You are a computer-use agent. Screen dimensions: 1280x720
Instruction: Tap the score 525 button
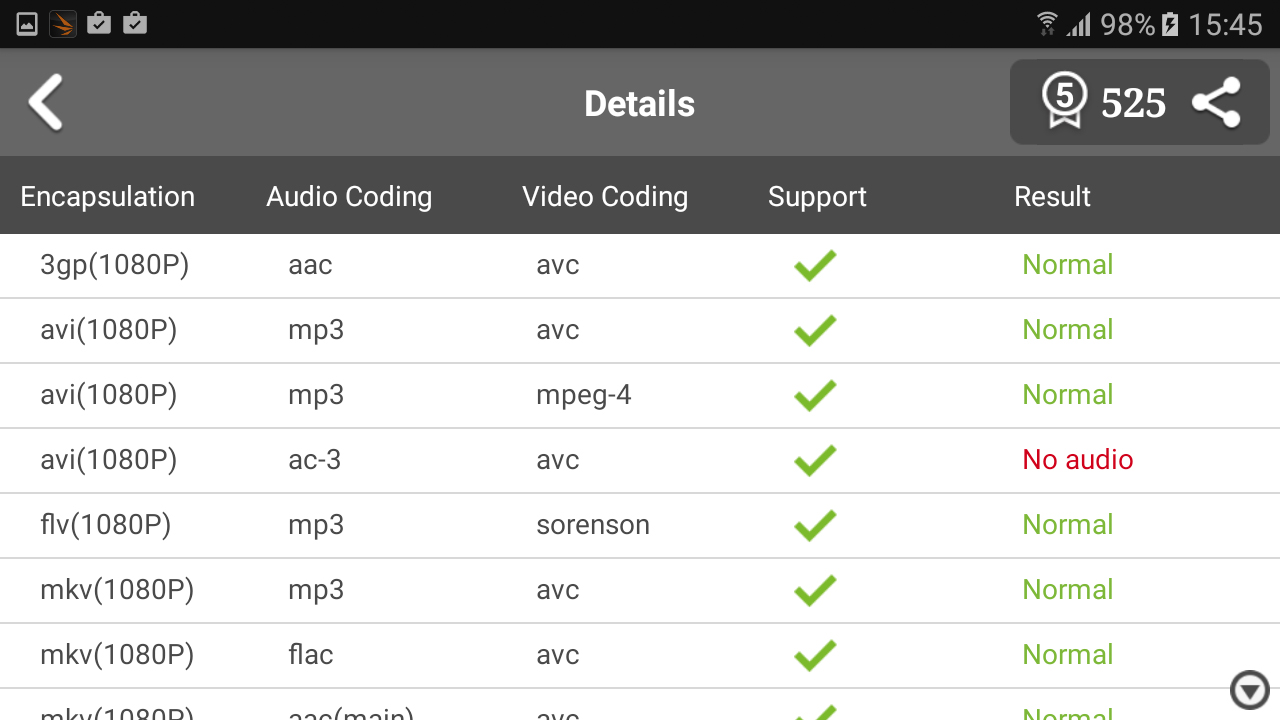click(x=1133, y=103)
